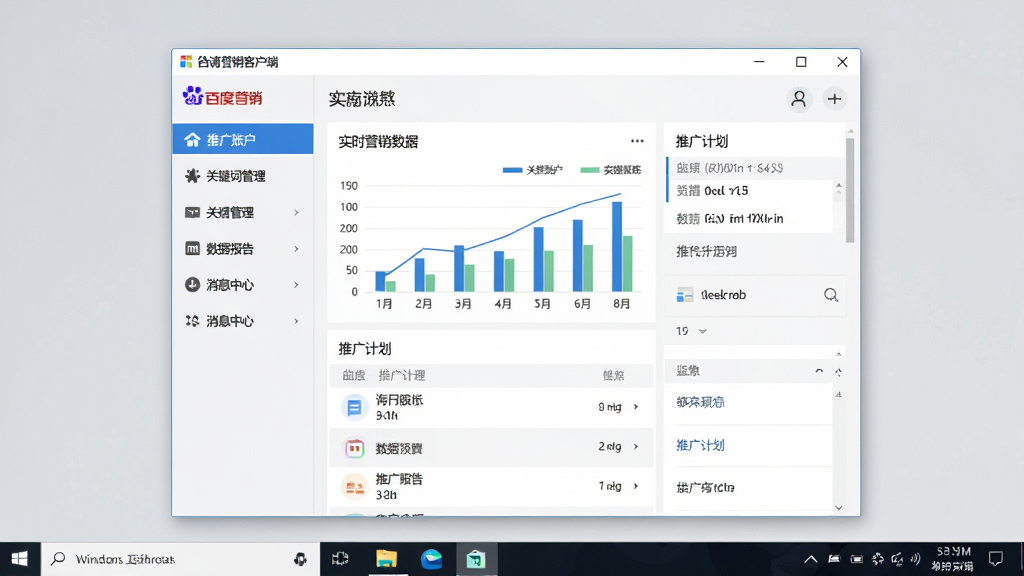Expand the clock-icon 消息中心 row chevron
This screenshot has width=1024, height=576.
coord(296,285)
